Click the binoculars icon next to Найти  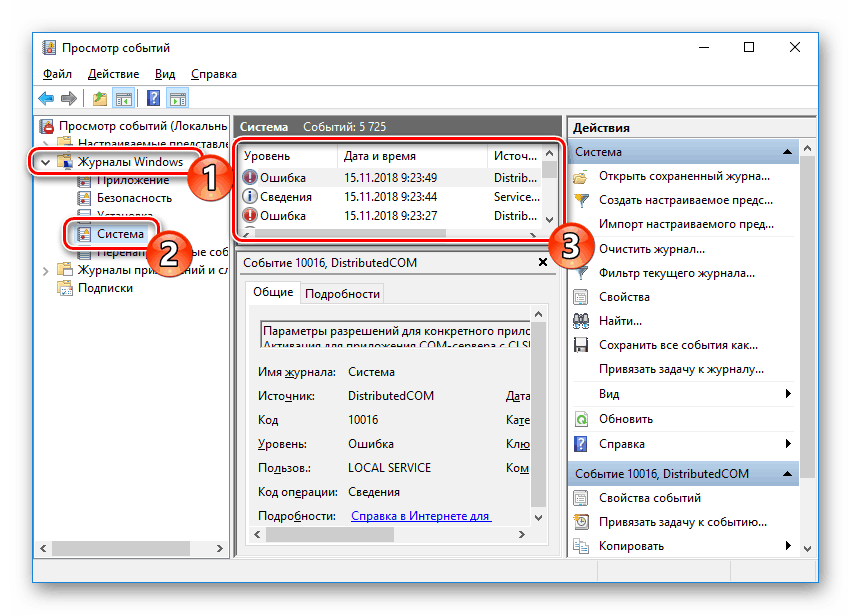click(x=581, y=320)
